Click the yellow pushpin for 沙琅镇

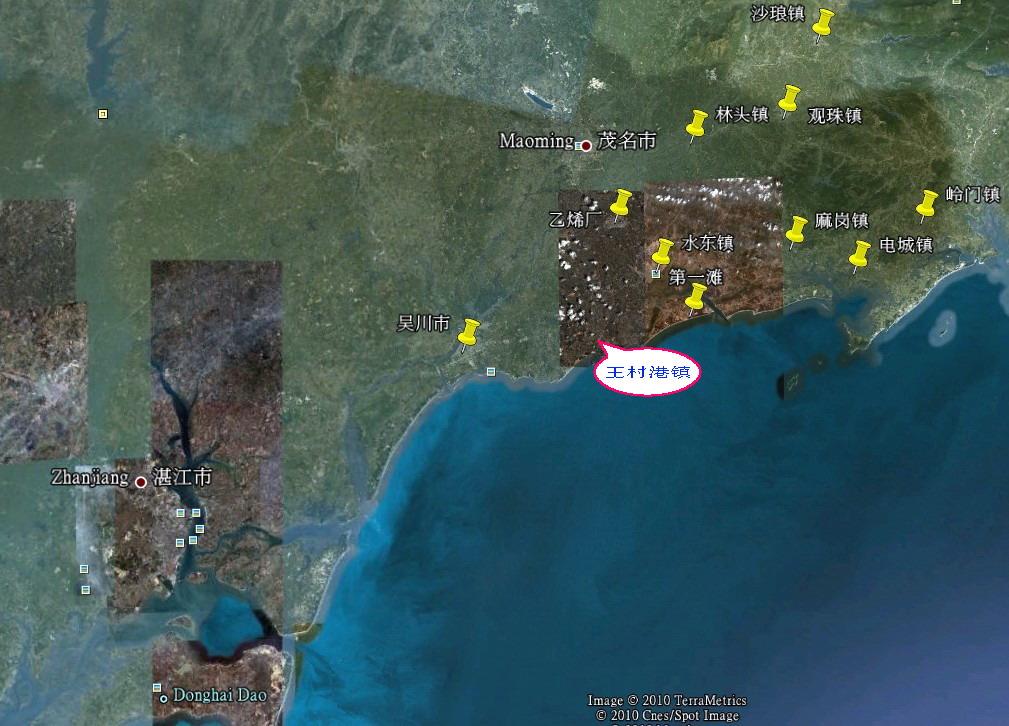tap(823, 23)
